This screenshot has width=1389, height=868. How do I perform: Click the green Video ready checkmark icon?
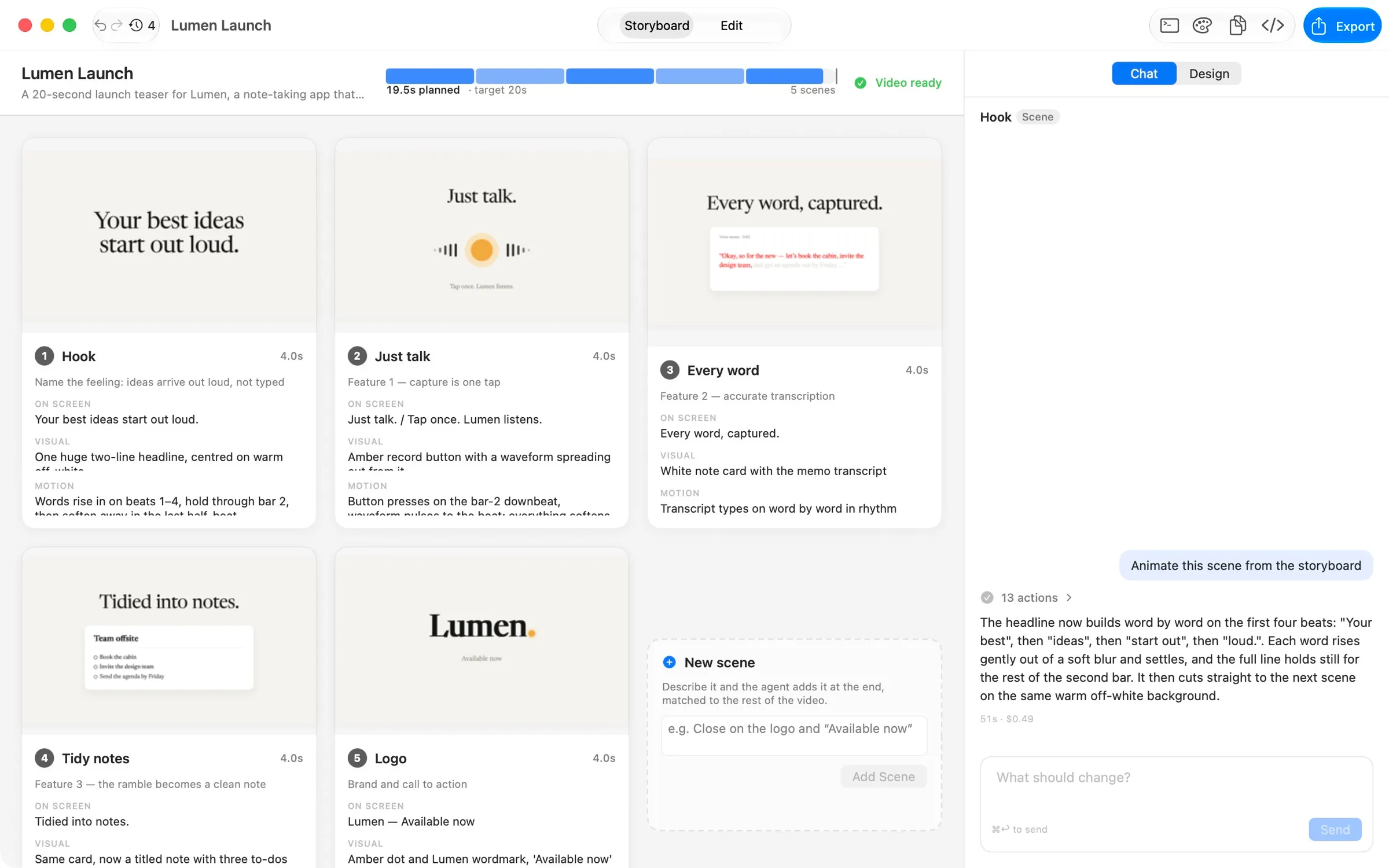pyautogui.click(x=861, y=83)
